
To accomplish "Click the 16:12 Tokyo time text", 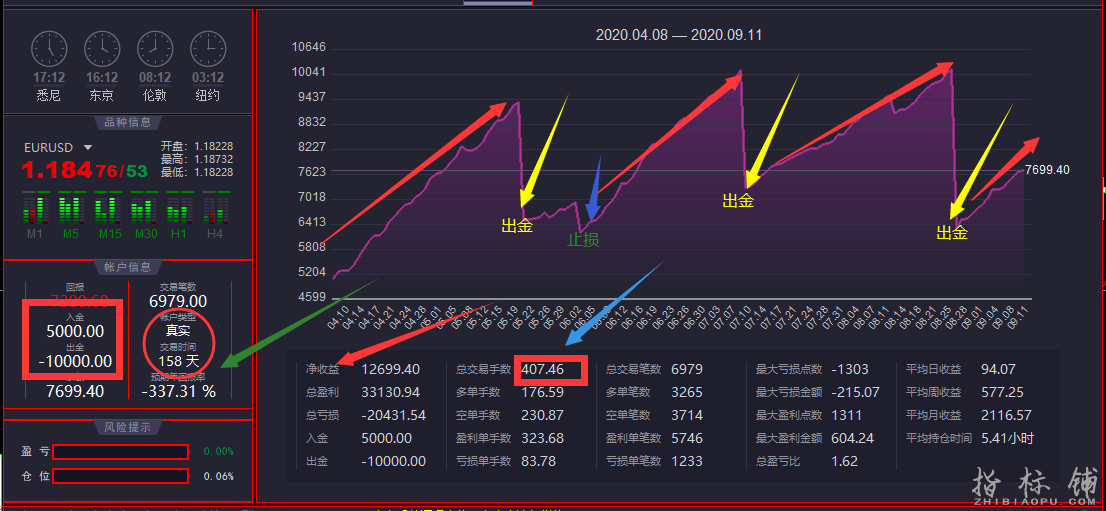I will tap(102, 78).
